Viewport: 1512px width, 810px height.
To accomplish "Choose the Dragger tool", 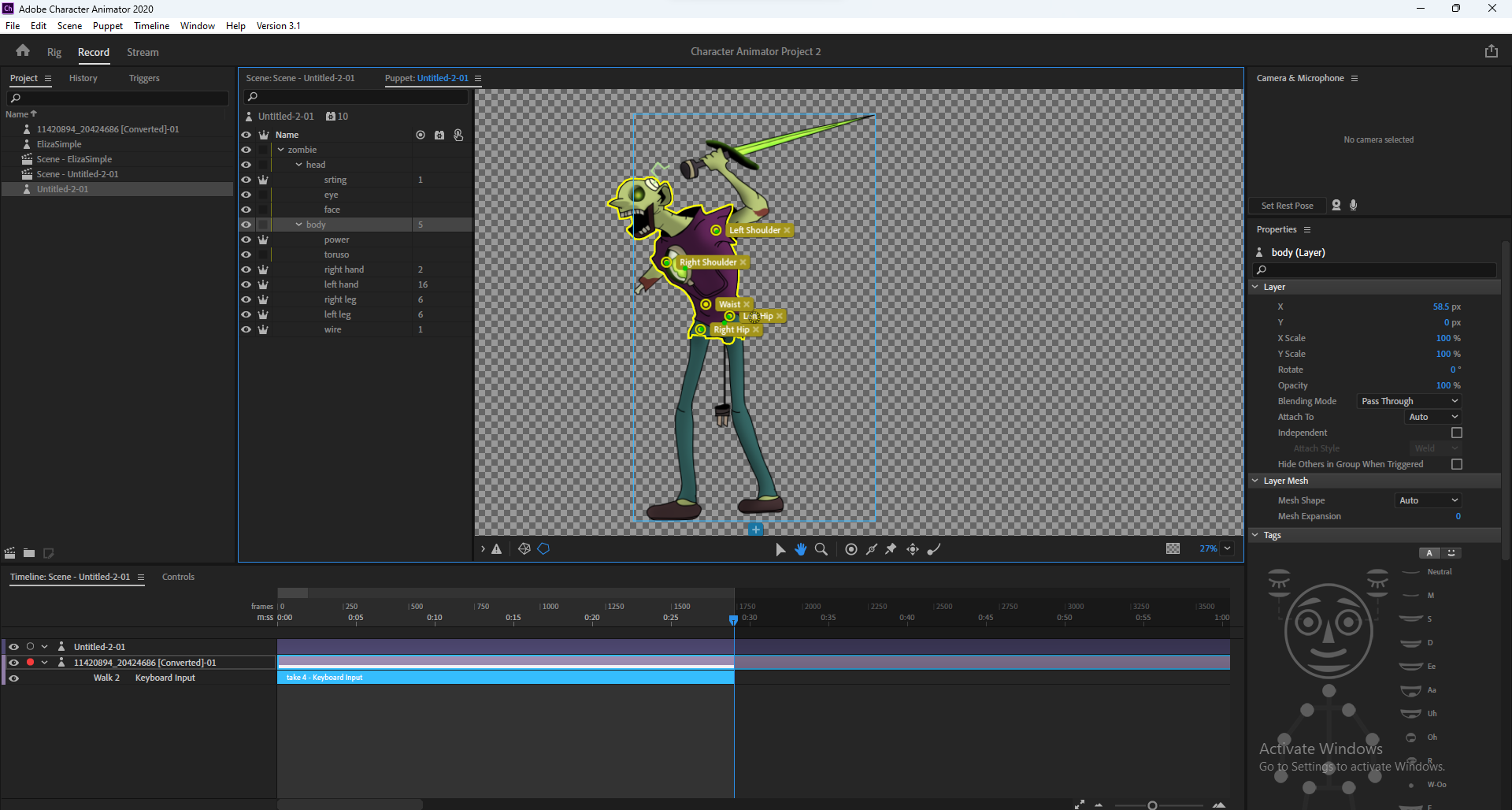I will (x=913, y=549).
